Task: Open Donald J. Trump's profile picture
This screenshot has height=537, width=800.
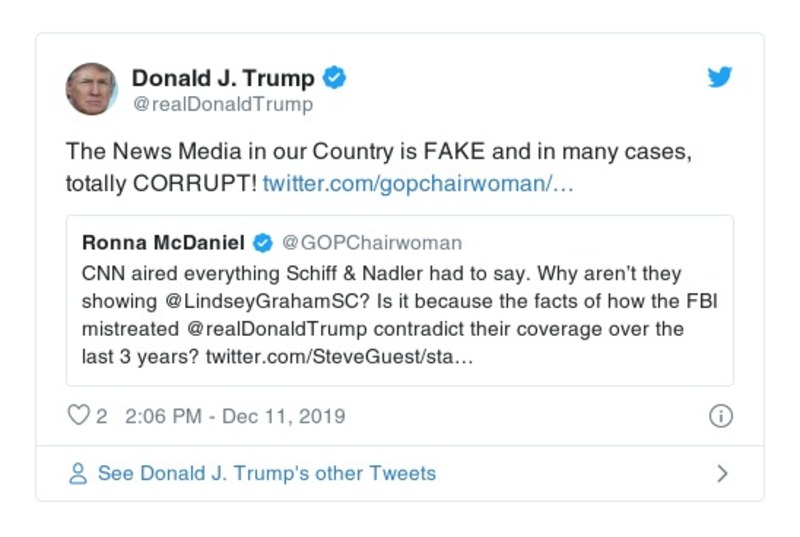Action: [92, 89]
